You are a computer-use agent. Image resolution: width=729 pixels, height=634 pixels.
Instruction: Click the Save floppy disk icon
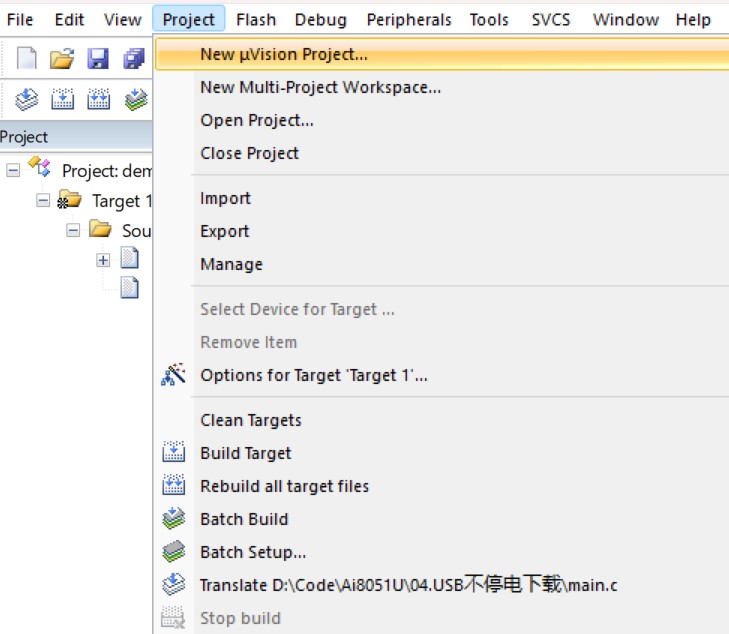pos(98,59)
